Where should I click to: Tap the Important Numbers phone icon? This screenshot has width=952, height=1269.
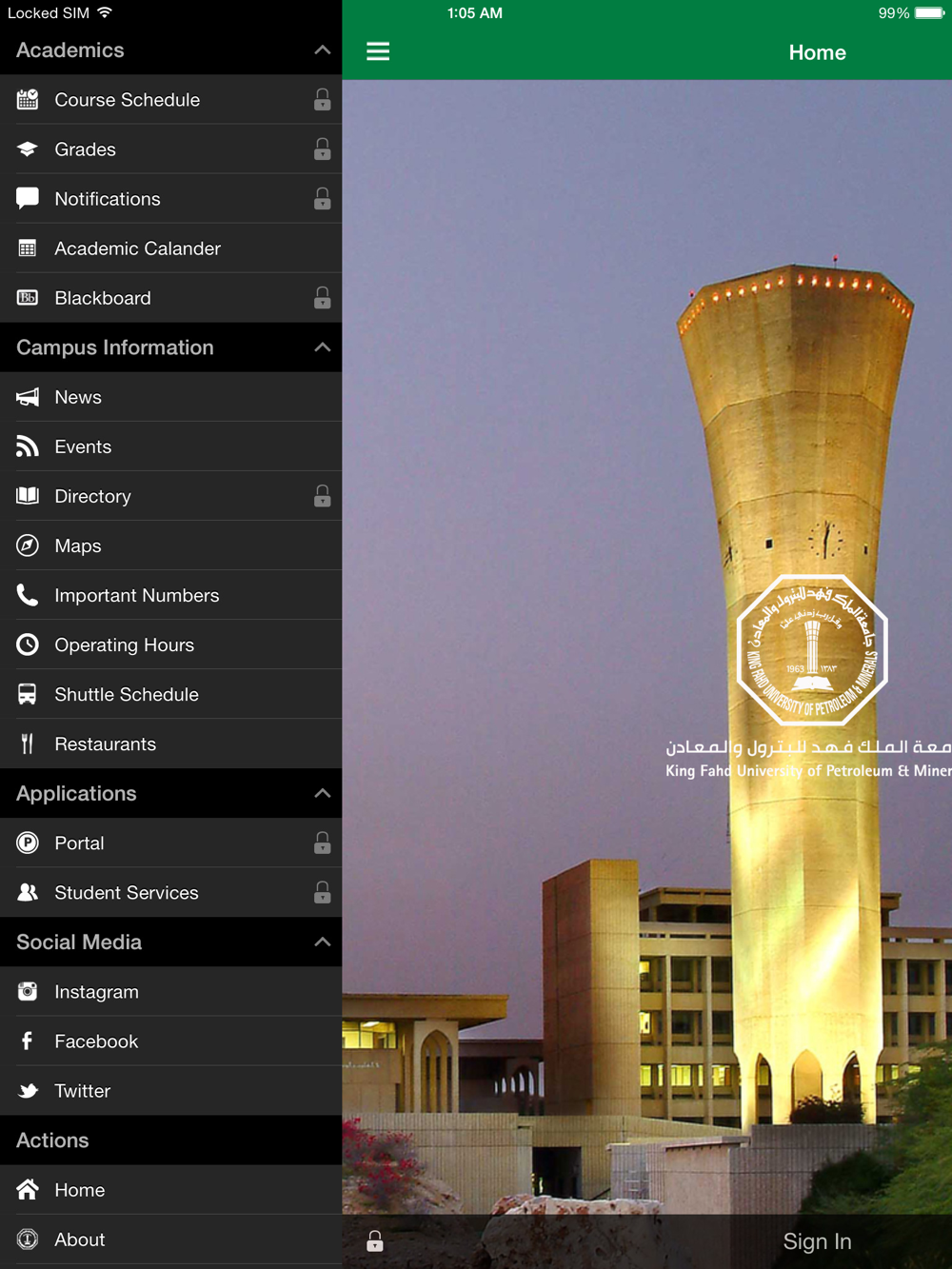point(28,595)
